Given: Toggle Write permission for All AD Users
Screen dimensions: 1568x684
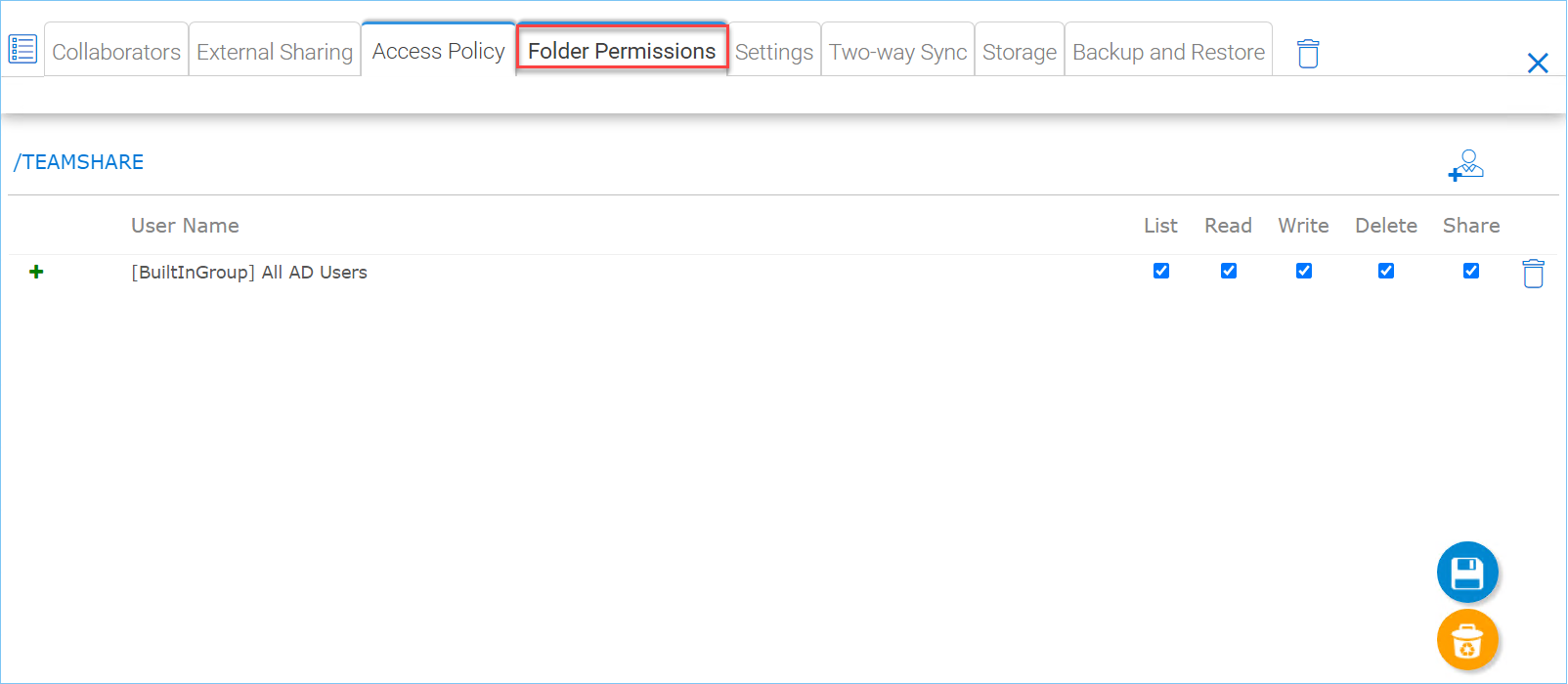Looking at the screenshot, I should (1304, 271).
